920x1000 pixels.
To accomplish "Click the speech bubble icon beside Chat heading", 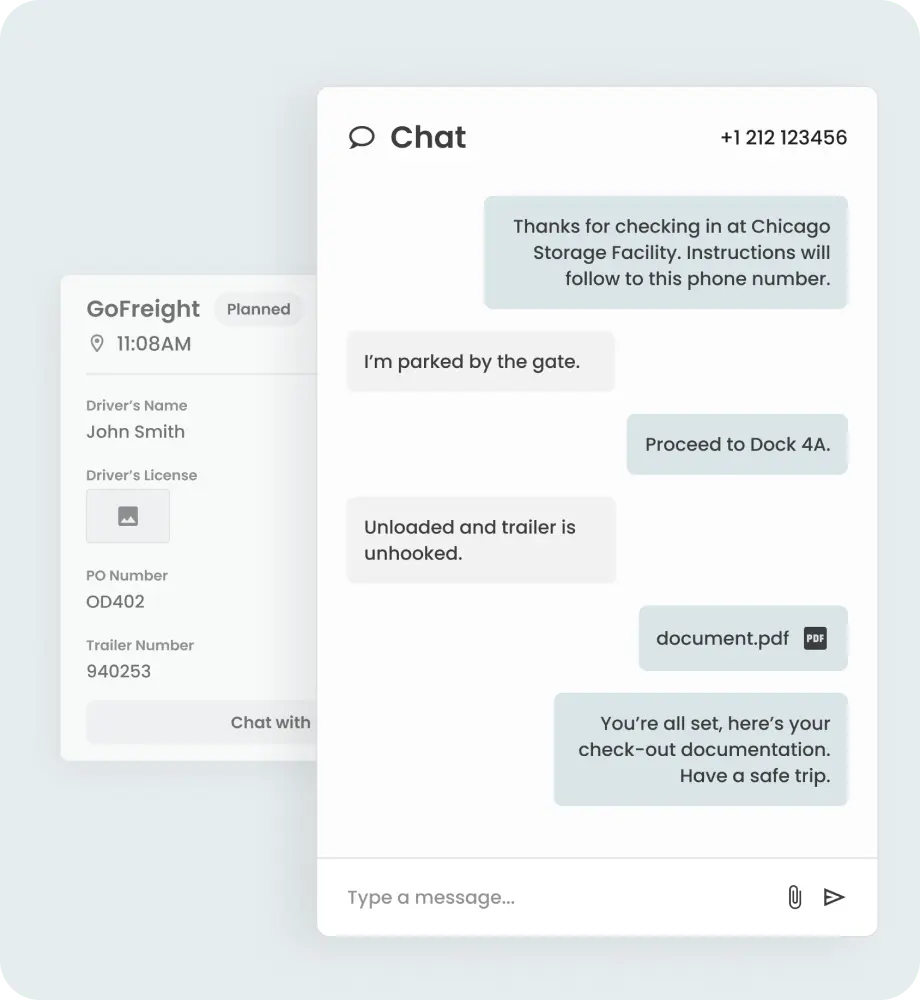I will point(361,138).
